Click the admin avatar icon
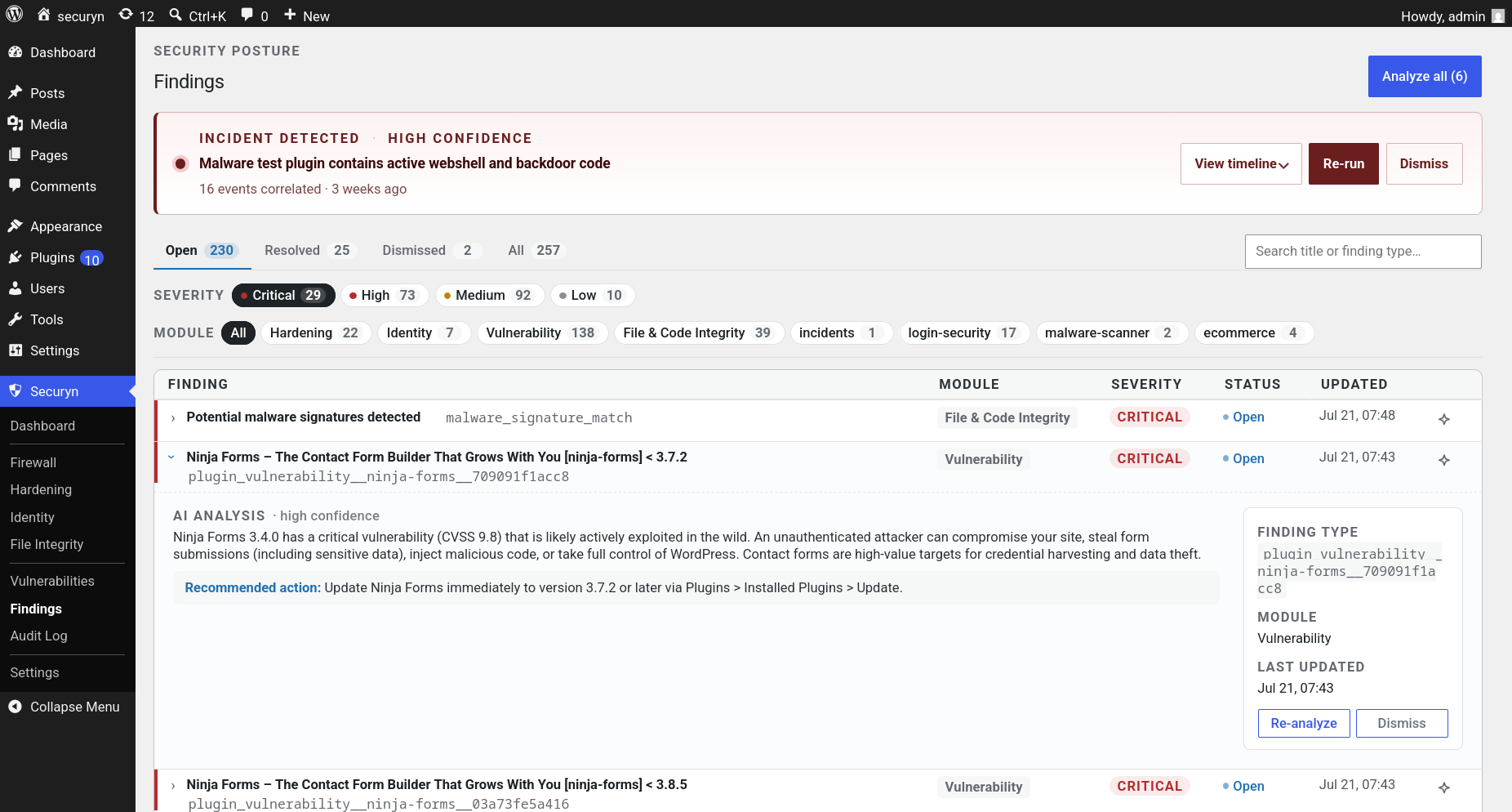 (x=1497, y=16)
